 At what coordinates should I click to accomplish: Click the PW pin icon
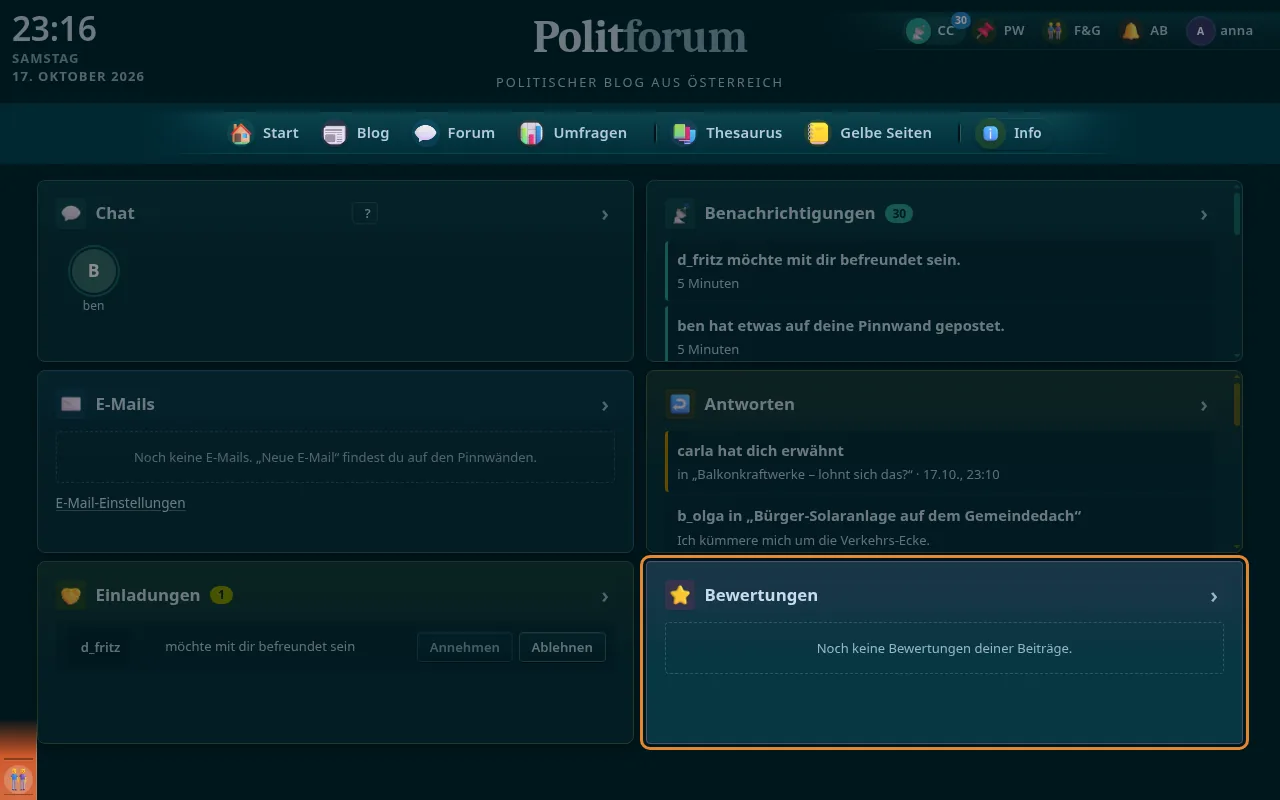point(986,31)
